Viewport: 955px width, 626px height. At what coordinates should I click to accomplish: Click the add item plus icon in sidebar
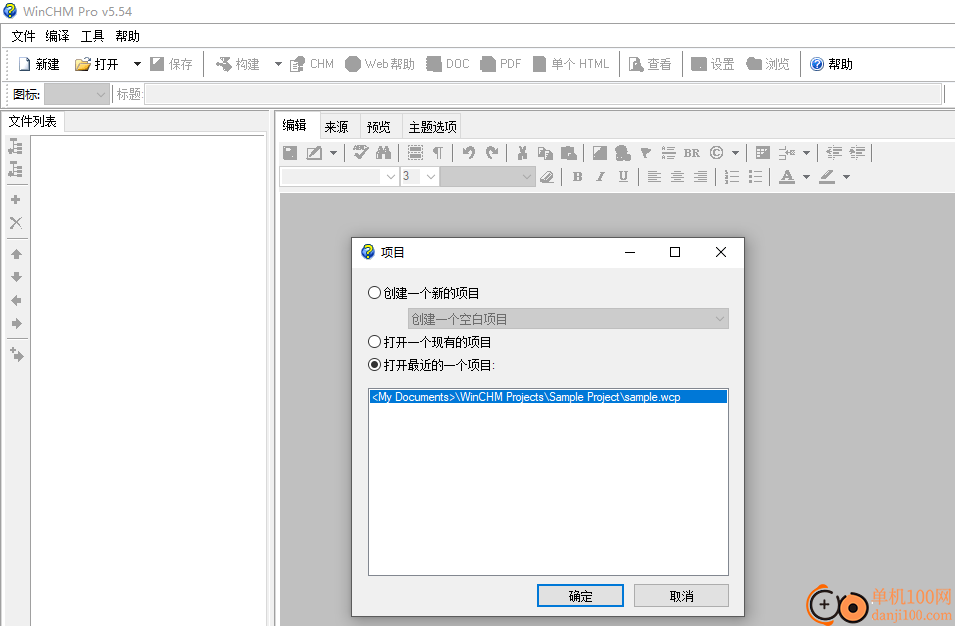pyautogui.click(x=16, y=200)
